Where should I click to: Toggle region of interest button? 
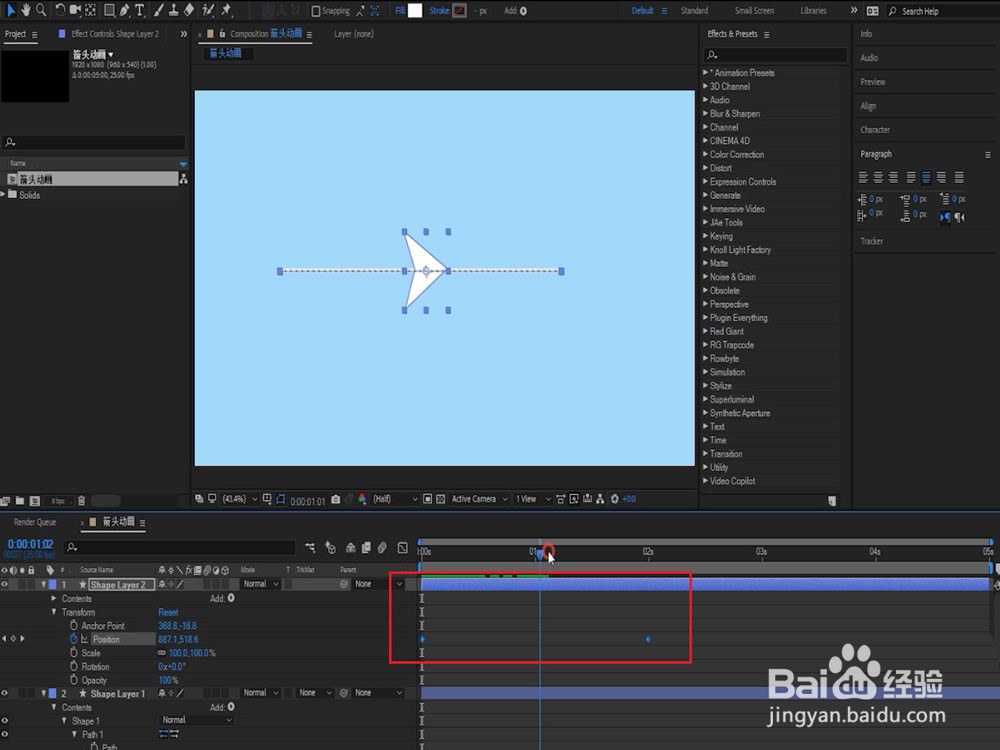[x=427, y=499]
